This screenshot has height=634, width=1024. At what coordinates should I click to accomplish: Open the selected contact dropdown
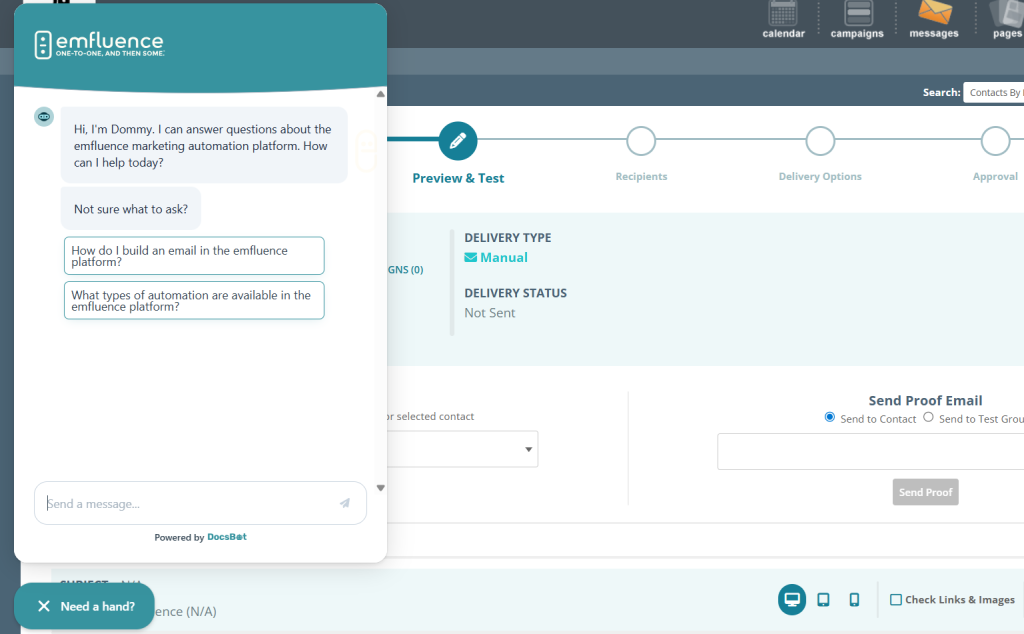coord(462,449)
